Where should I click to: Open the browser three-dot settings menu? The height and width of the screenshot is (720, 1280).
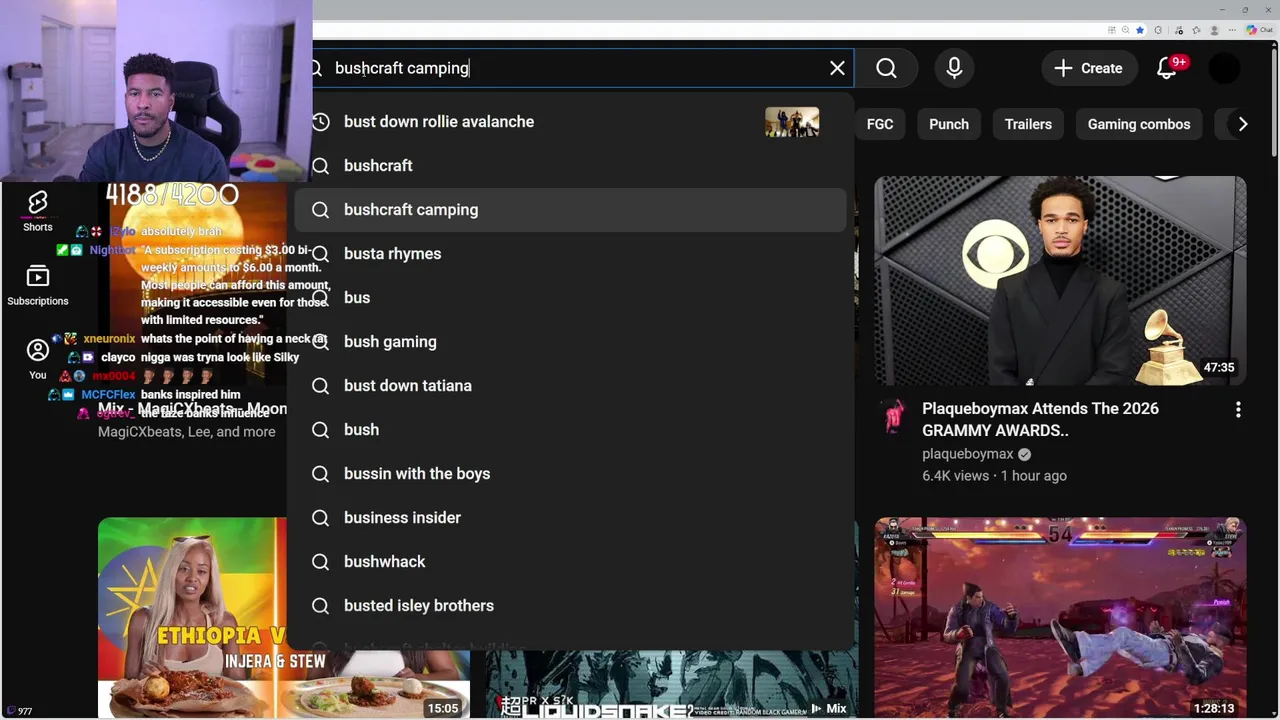(x=1232, y=30)
